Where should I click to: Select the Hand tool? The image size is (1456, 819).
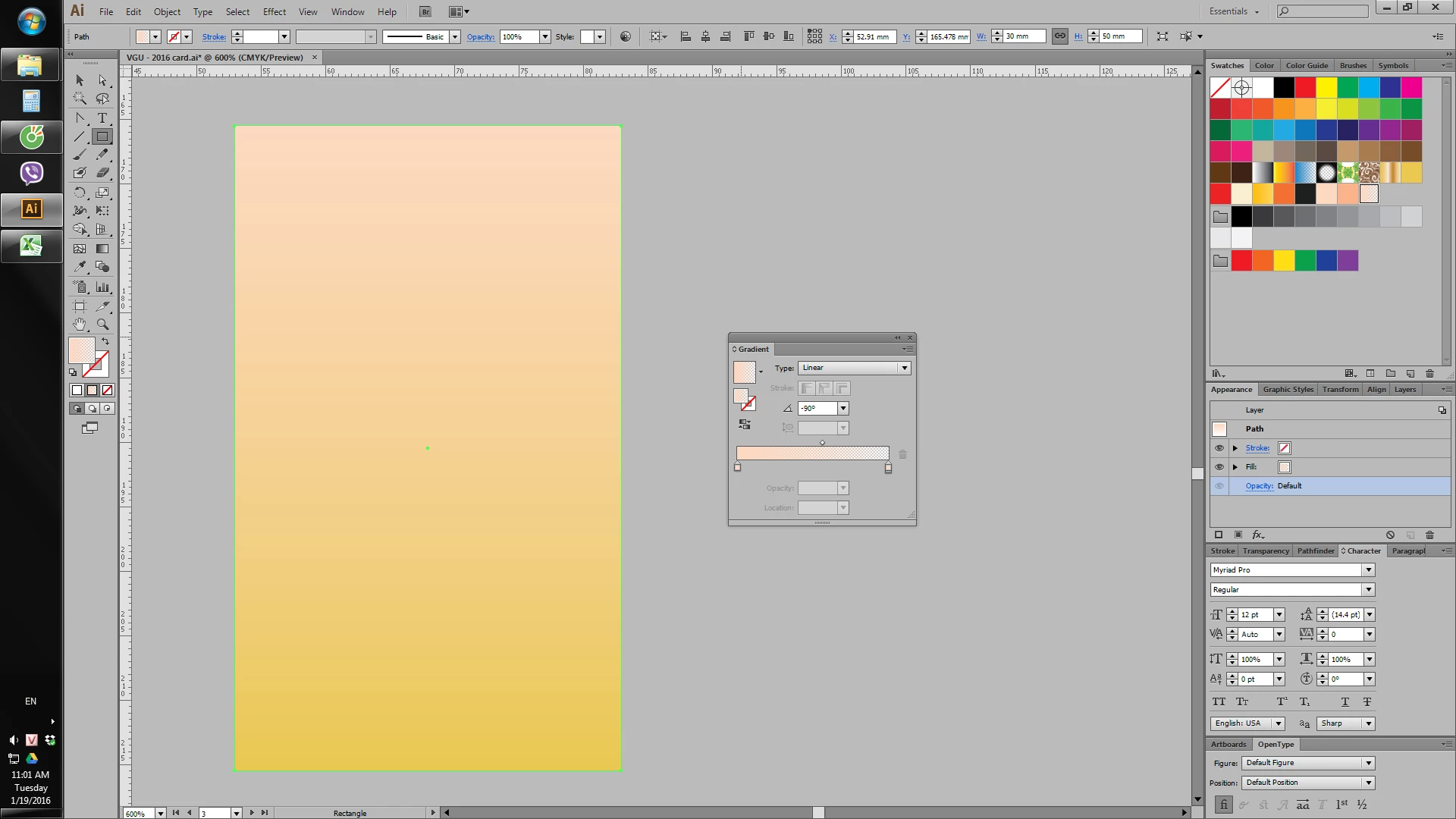click(x=80, y=325)
